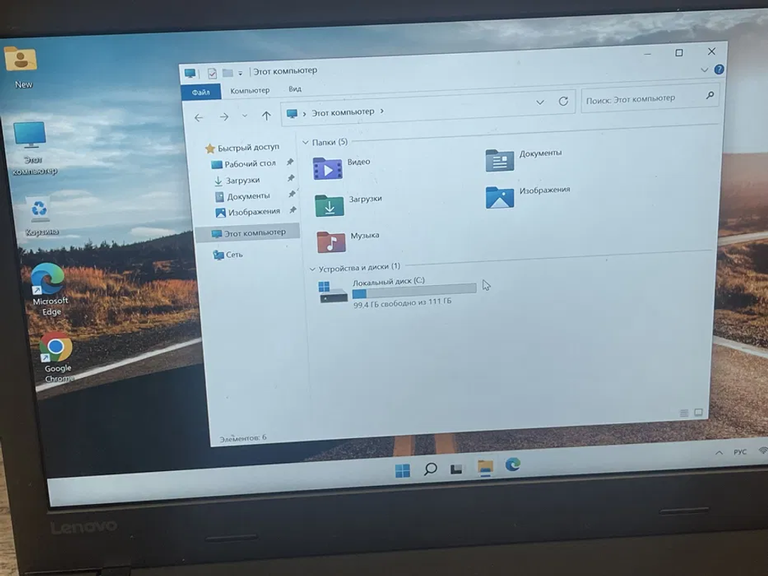
Task: Click the Локальный диск (C:) usage bar
Action: [x=413, y=292]
